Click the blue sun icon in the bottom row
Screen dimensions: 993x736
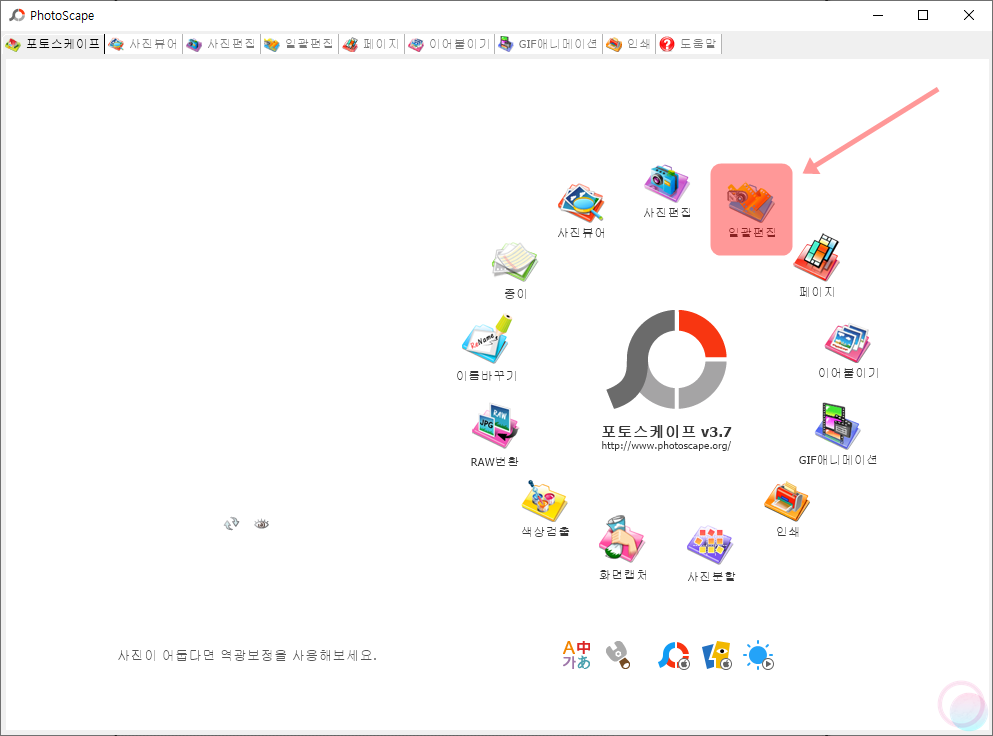click(x=759, y=656)
